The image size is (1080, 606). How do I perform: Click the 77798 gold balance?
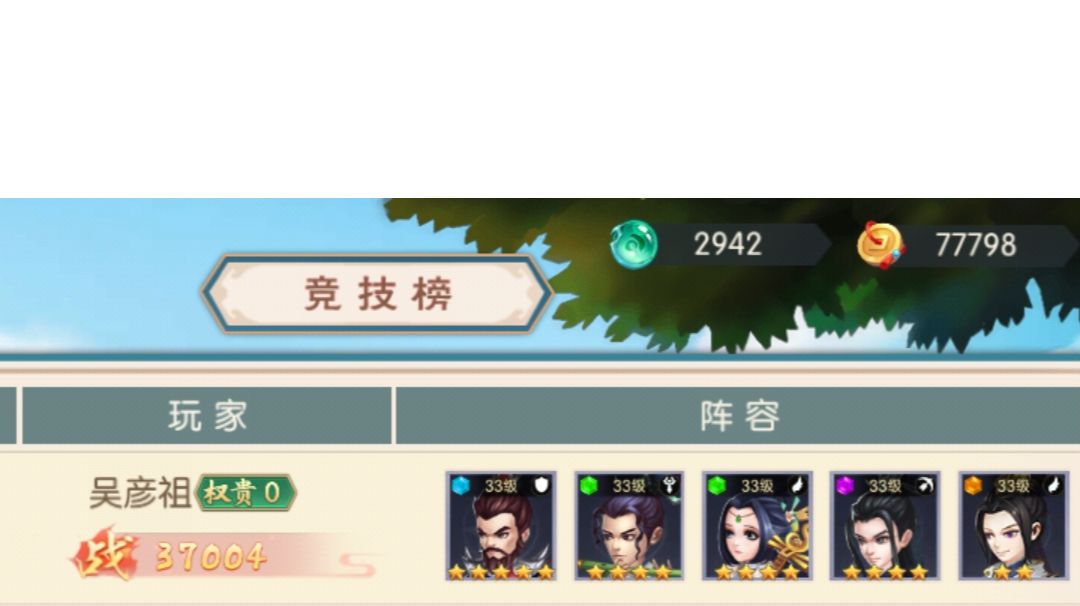[x=975, y=245]
